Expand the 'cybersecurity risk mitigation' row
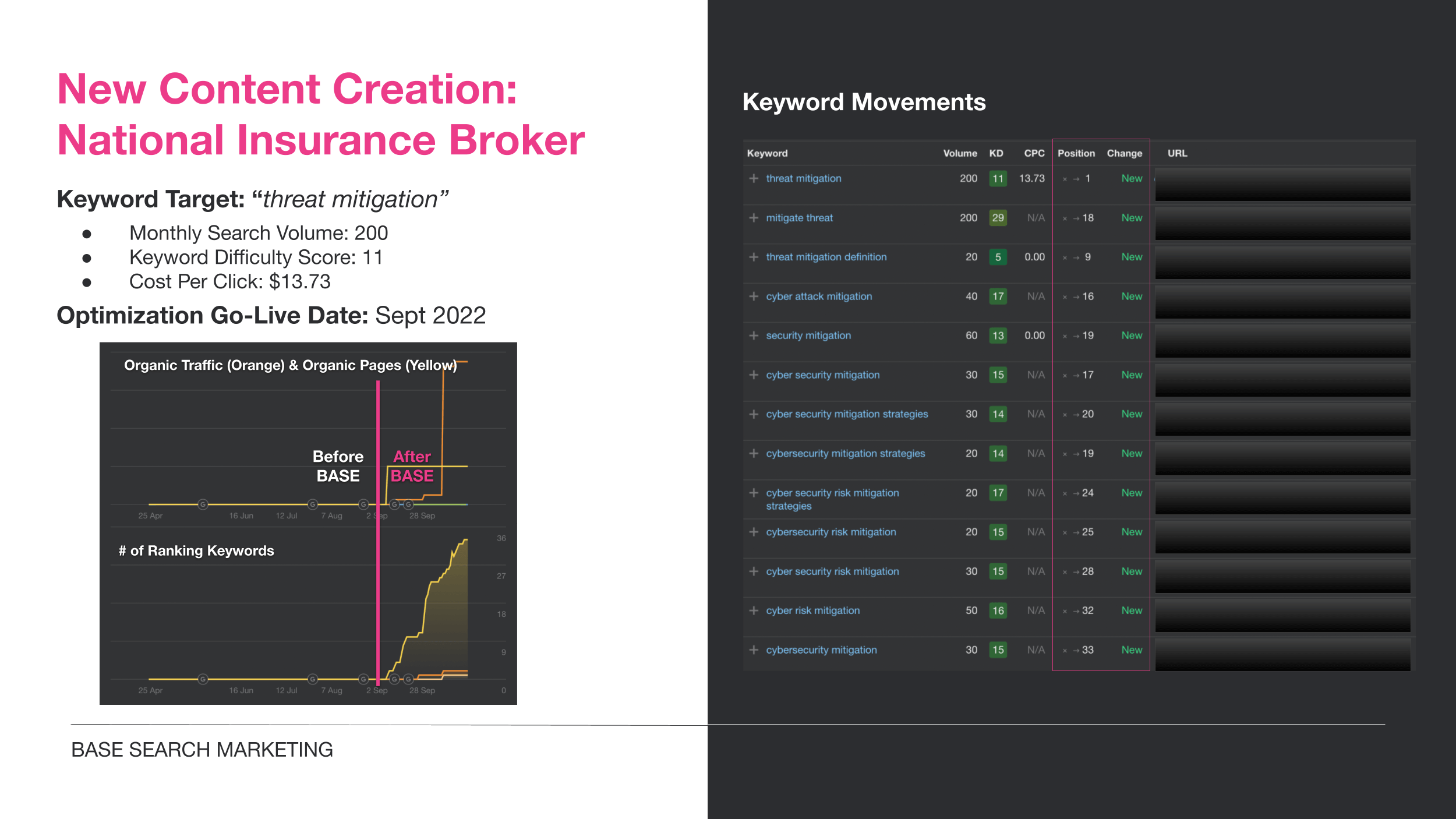 (754, 532)
